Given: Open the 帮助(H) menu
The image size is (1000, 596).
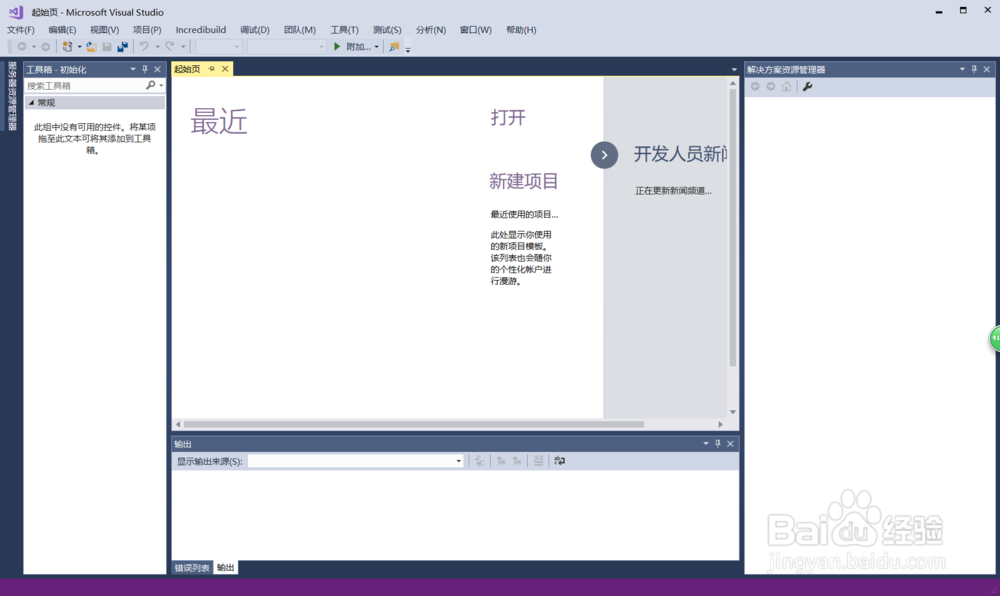Looking at the screenshot, I should 520,30.
